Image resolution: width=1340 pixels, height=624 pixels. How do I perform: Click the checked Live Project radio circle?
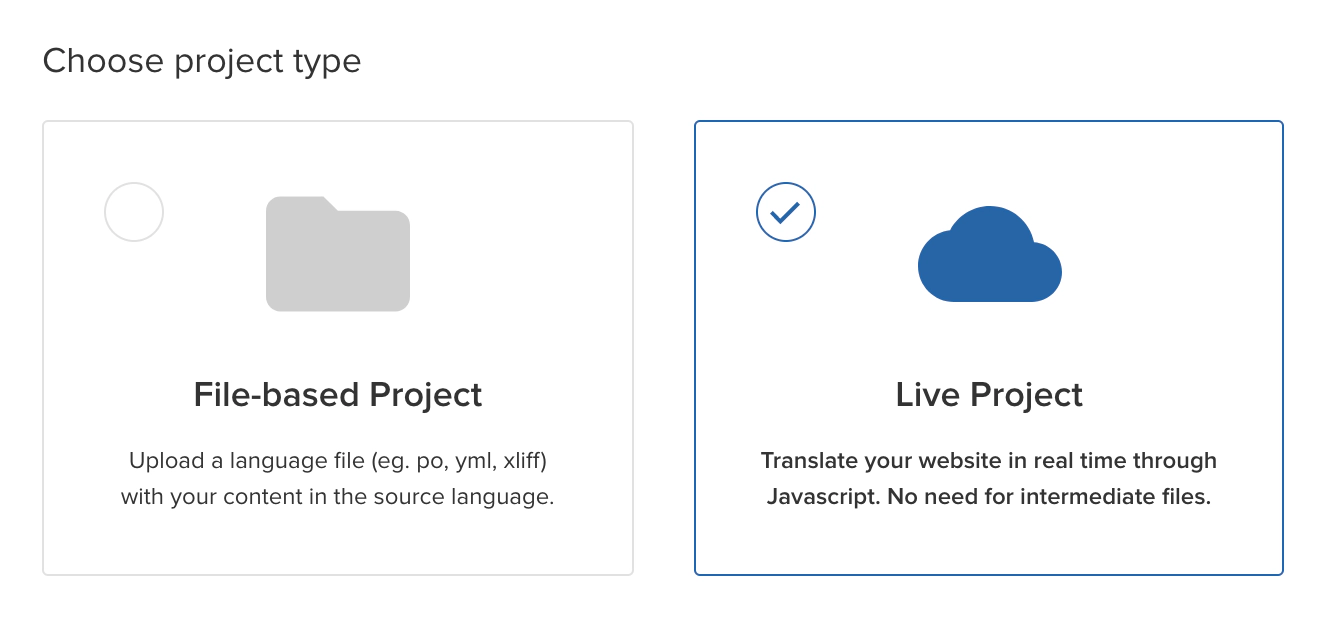pyautogui.click(x=786, y=212)
